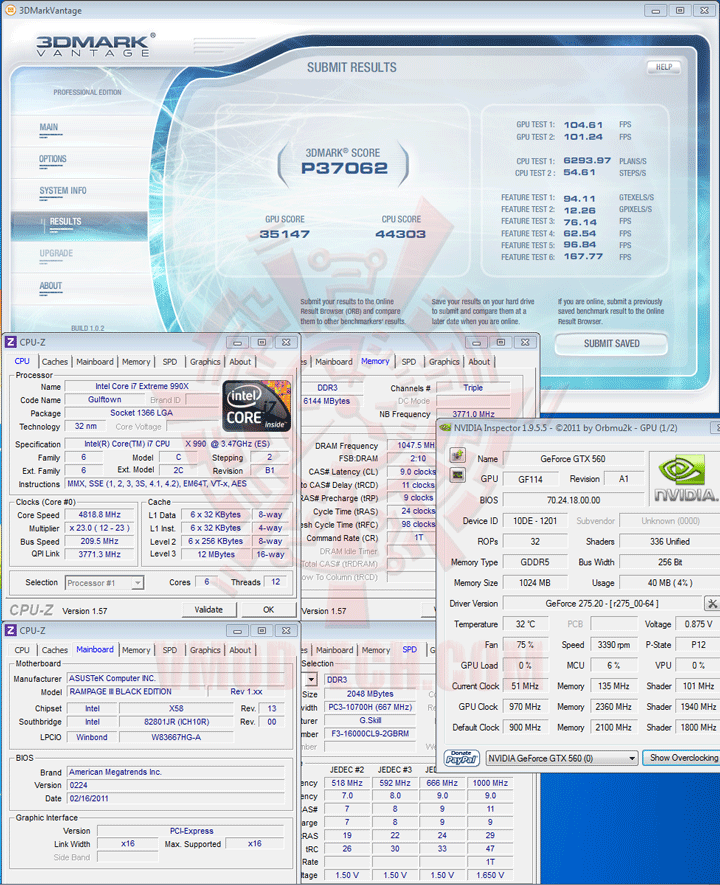Click BIOS date 02/16/2011 field
The image size is (720, 885).
pyautogui.click(x=175, y=798)
